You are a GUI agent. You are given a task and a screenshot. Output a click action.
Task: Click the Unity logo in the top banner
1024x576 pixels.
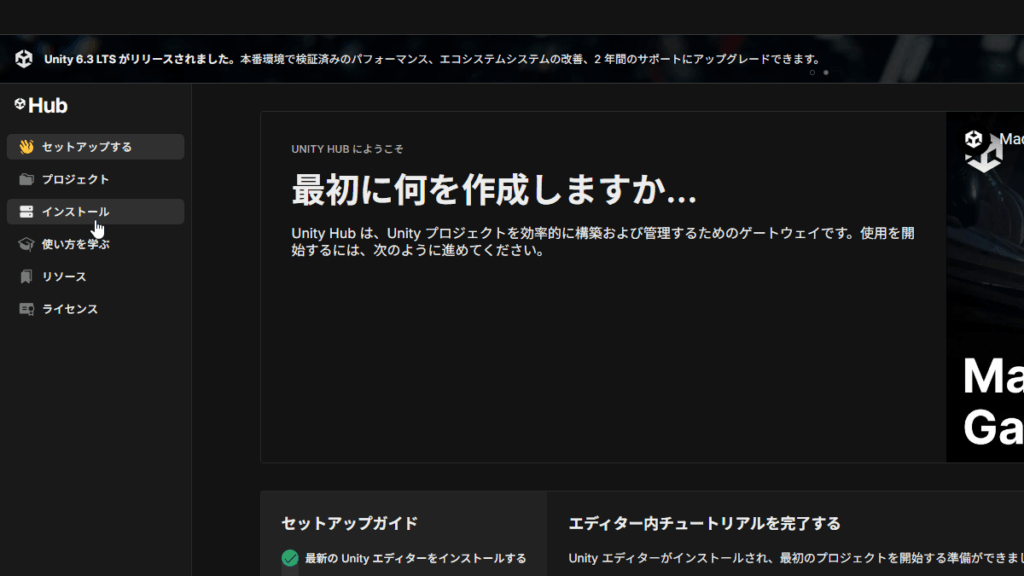click(x=24, y=59)
